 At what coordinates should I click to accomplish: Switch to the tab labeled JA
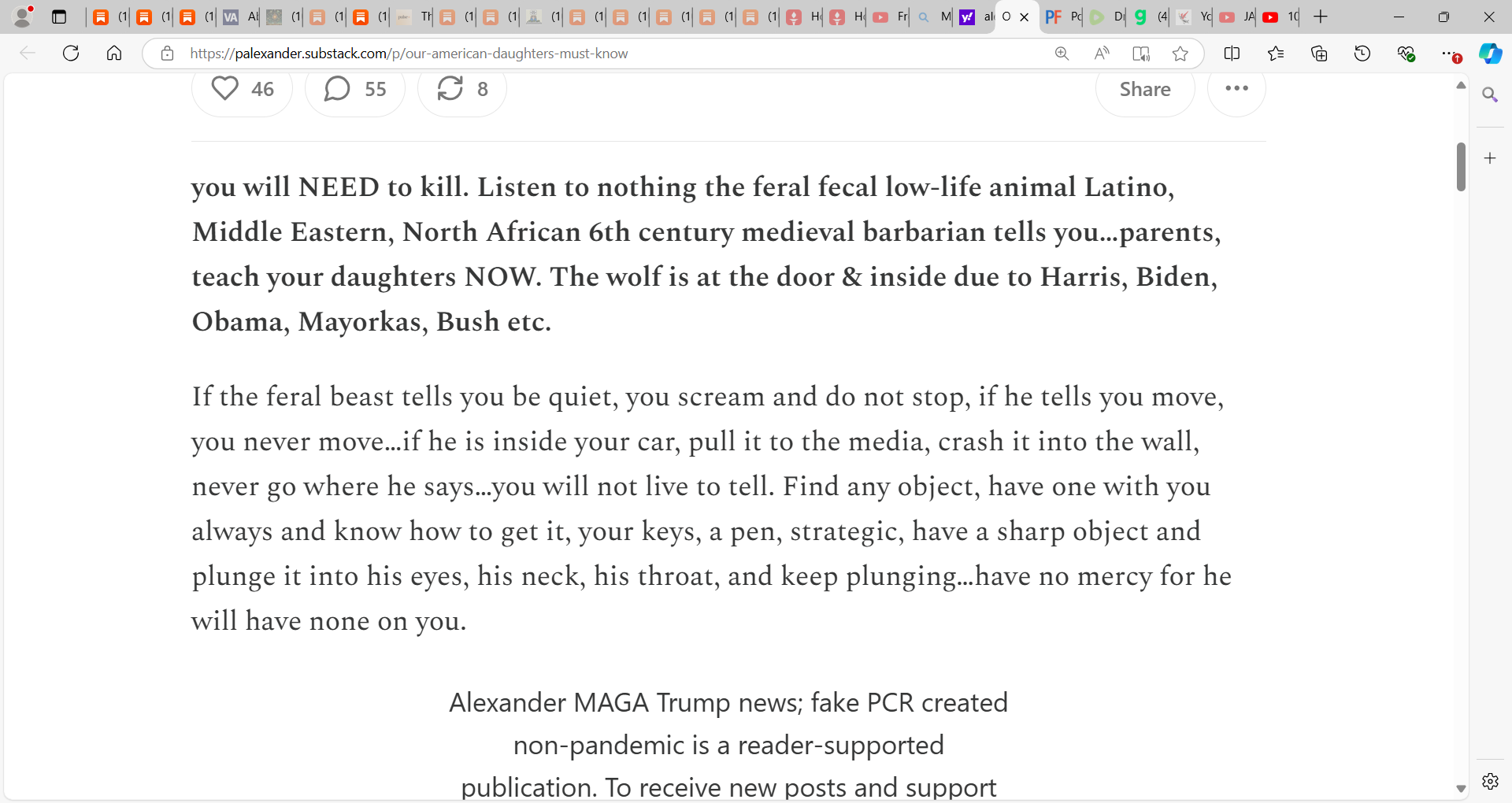pyautogui.click(x=1236, y=17)
